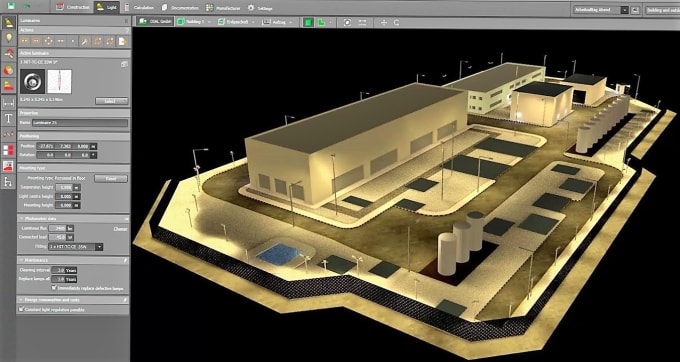Click the Suspension height field

tap(65, 187)
